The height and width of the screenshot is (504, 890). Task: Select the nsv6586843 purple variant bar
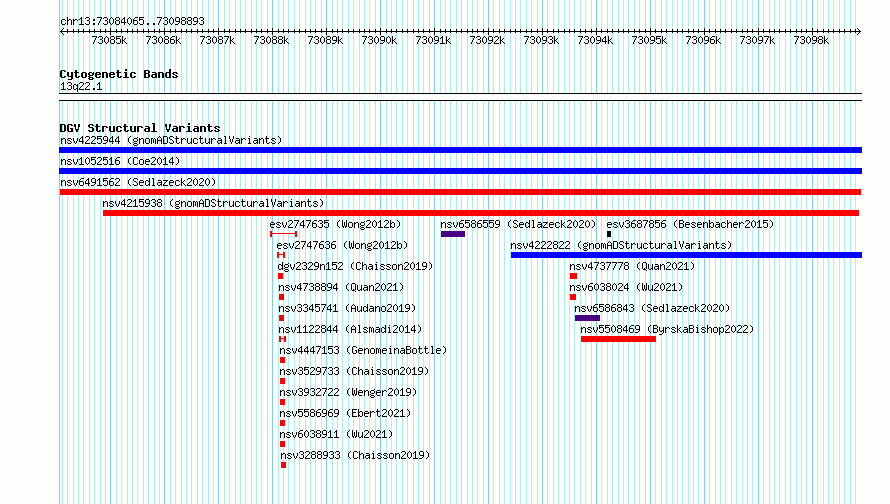coord(587,318)
